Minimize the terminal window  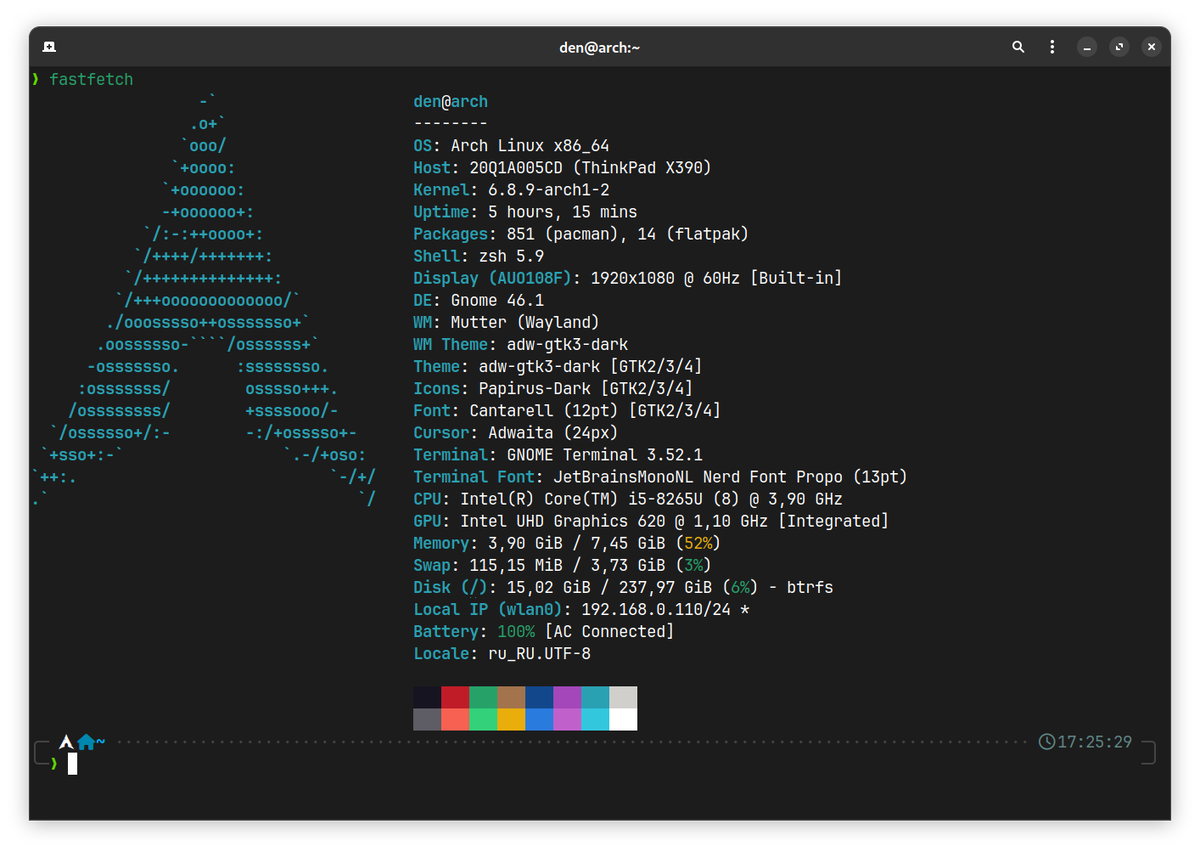tap(1087, 47)
